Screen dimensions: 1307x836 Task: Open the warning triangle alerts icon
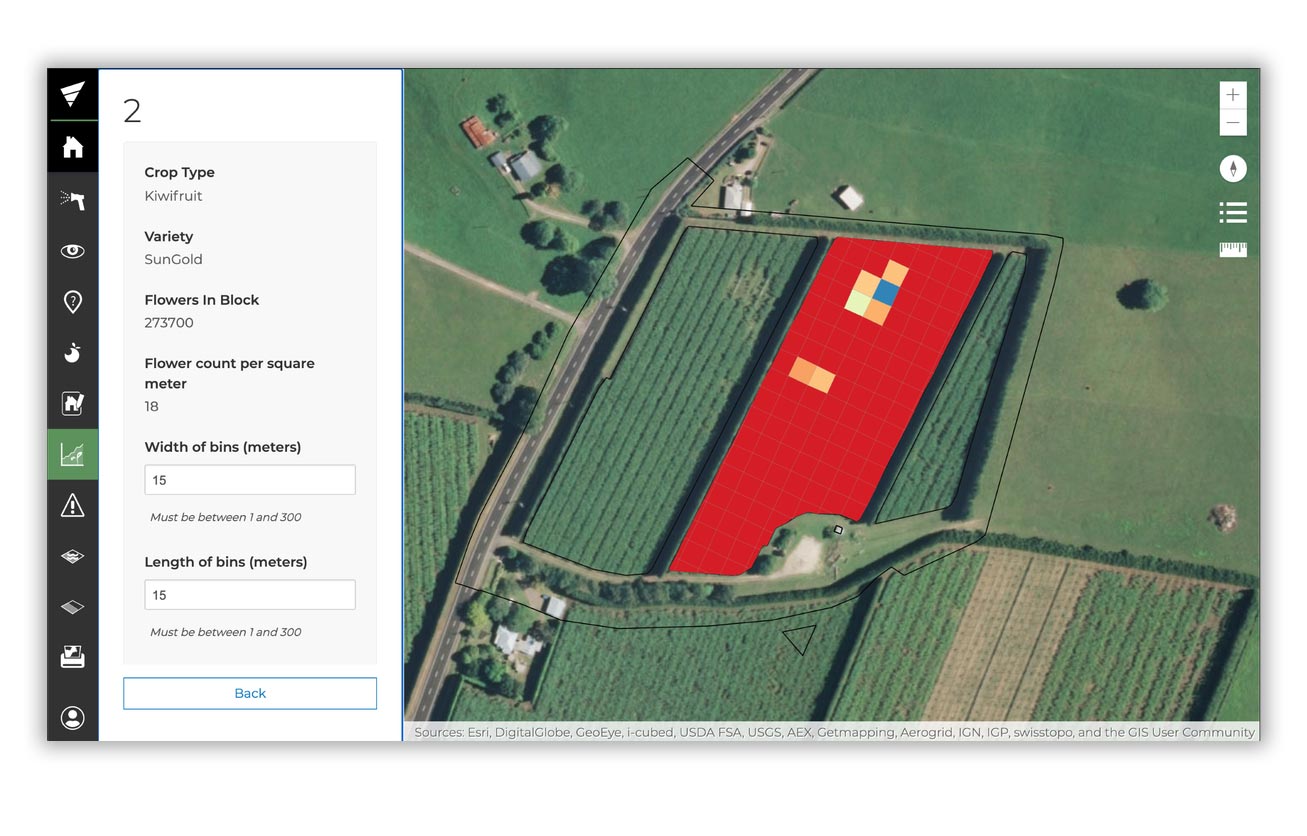(72, 505)
